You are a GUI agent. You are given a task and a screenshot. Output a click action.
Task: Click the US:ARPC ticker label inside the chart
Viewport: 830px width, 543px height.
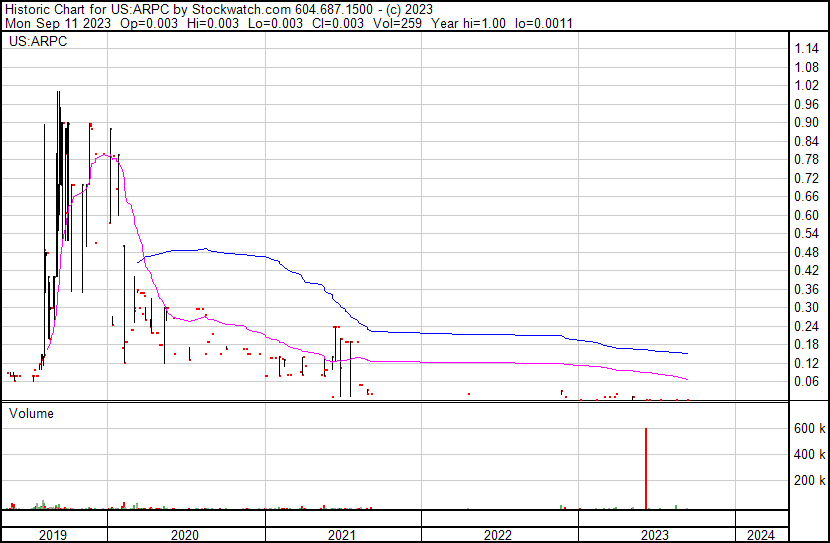pos(35,43)
